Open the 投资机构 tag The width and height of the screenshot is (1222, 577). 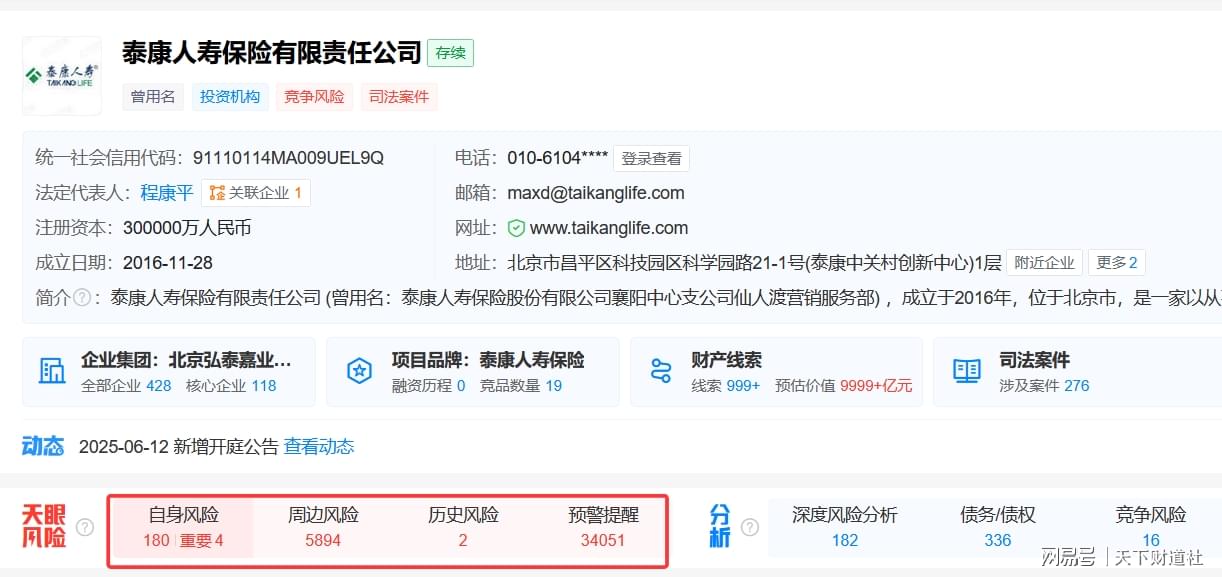tap(230, 97)
